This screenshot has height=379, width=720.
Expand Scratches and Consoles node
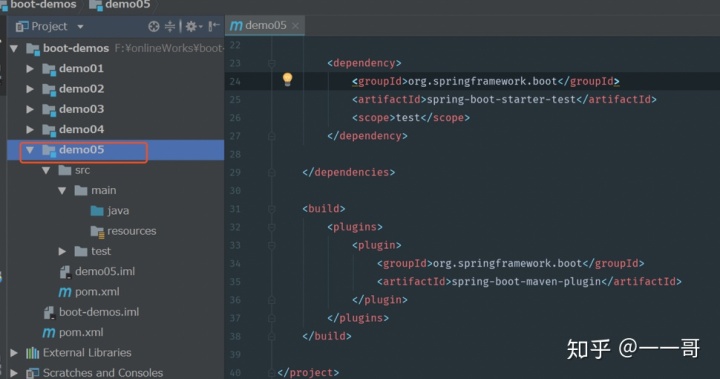(14, 373)
